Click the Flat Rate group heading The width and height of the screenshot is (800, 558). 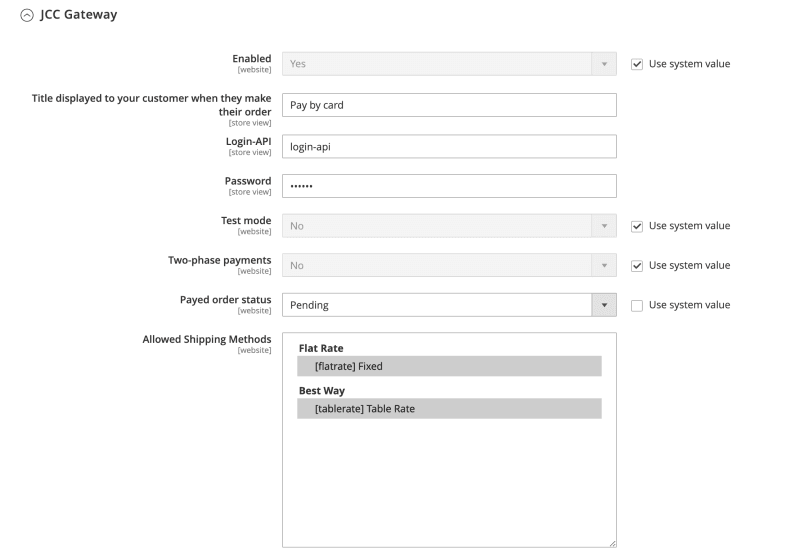coord(321,348)
